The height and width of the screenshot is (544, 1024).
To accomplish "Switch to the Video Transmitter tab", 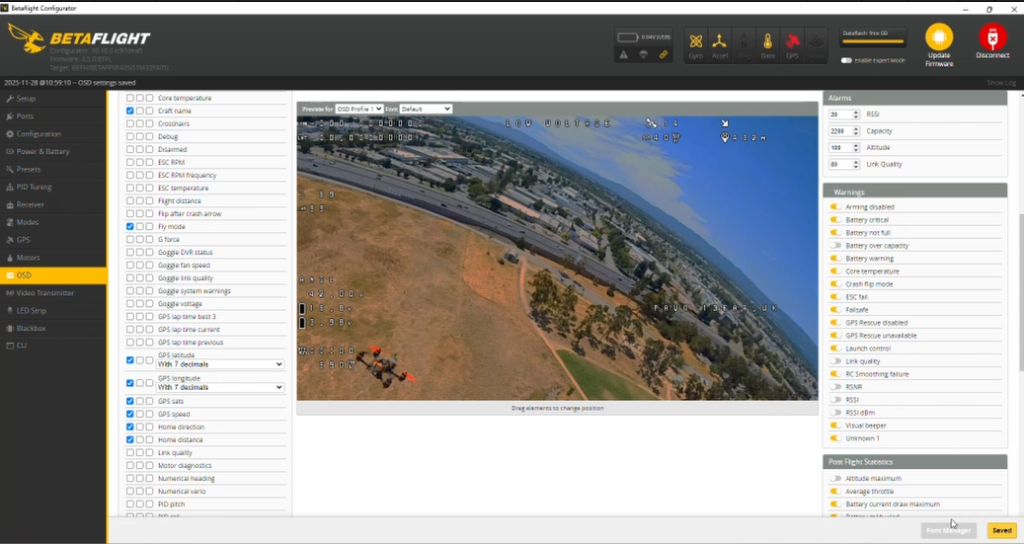I will [x=44, y=293].
